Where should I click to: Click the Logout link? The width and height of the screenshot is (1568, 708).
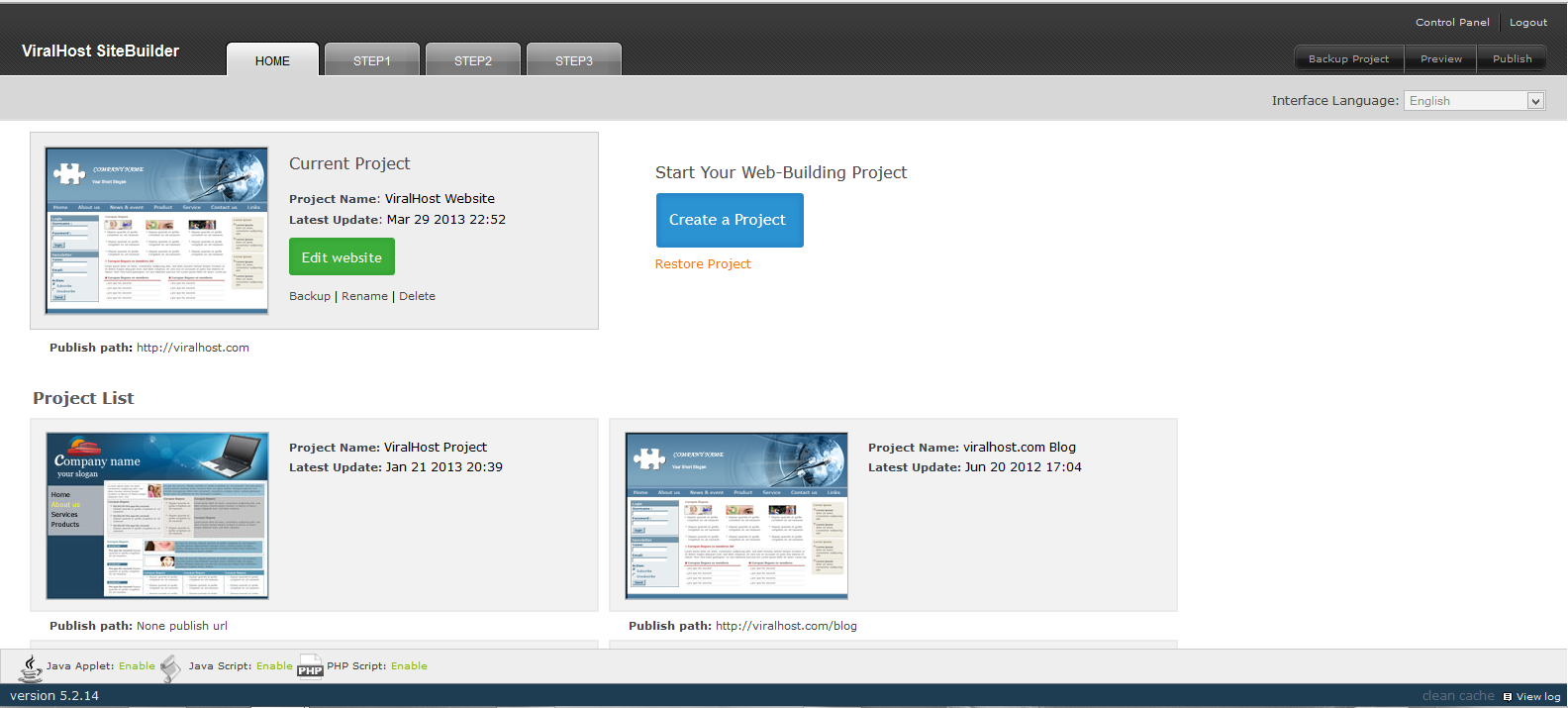click(x=1528, y=22)
